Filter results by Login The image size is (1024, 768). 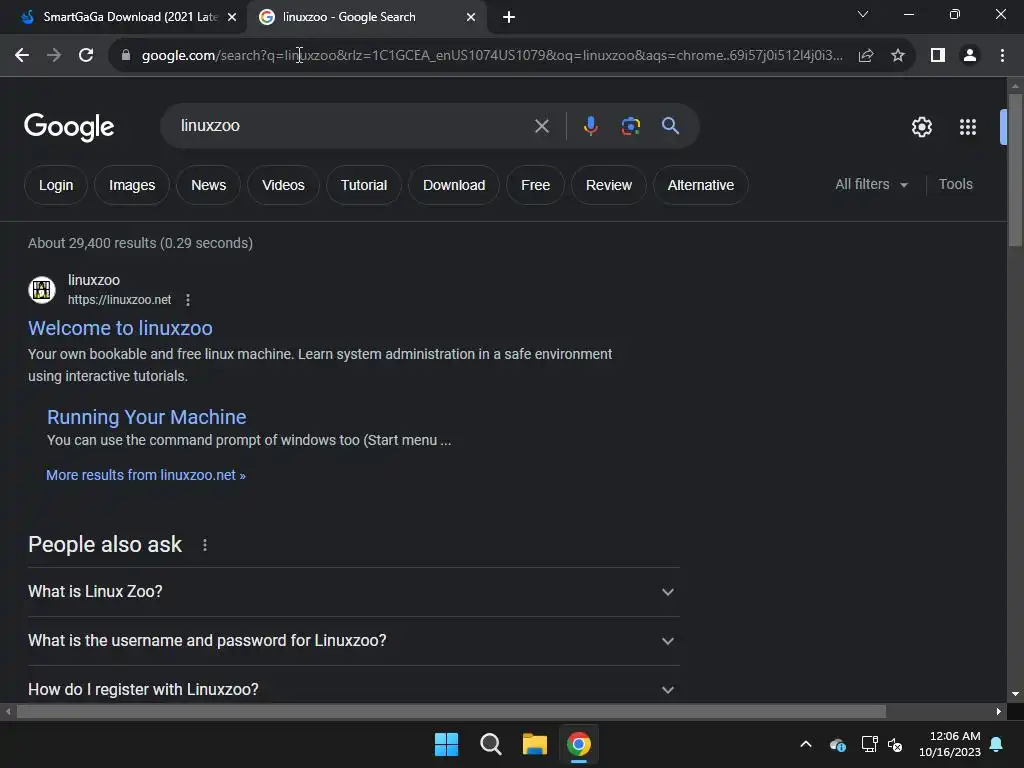56,185
